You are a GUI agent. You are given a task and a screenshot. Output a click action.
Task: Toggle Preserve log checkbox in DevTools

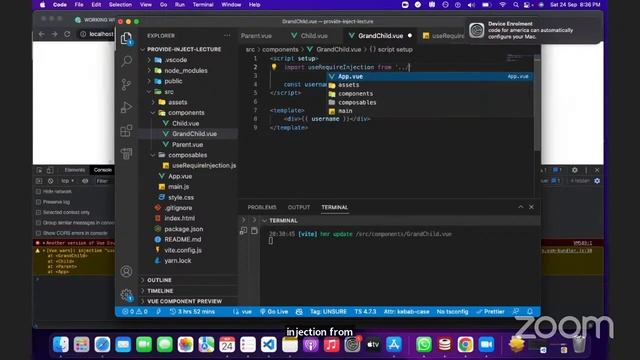click(x=38, y=202)
